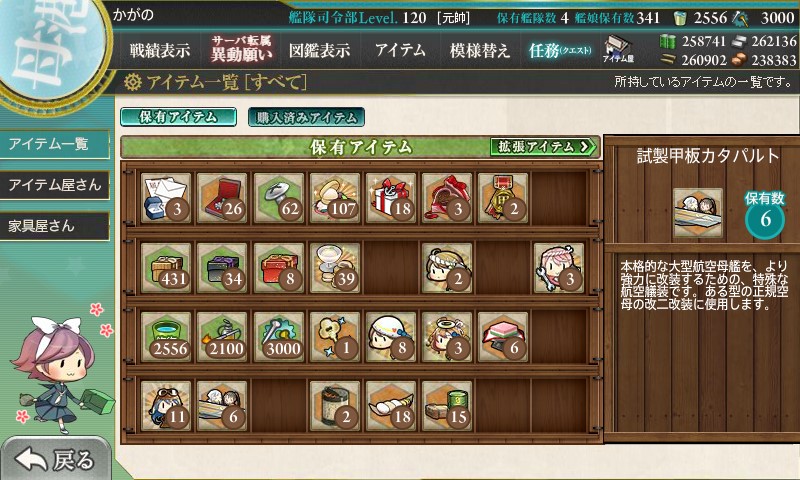Click the 戻る back button

click(x=55, y=459)
